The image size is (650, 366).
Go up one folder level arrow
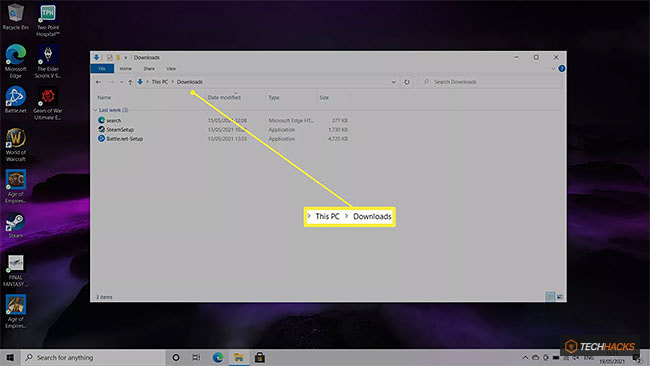pyautogui.click(x=130, y=82)
